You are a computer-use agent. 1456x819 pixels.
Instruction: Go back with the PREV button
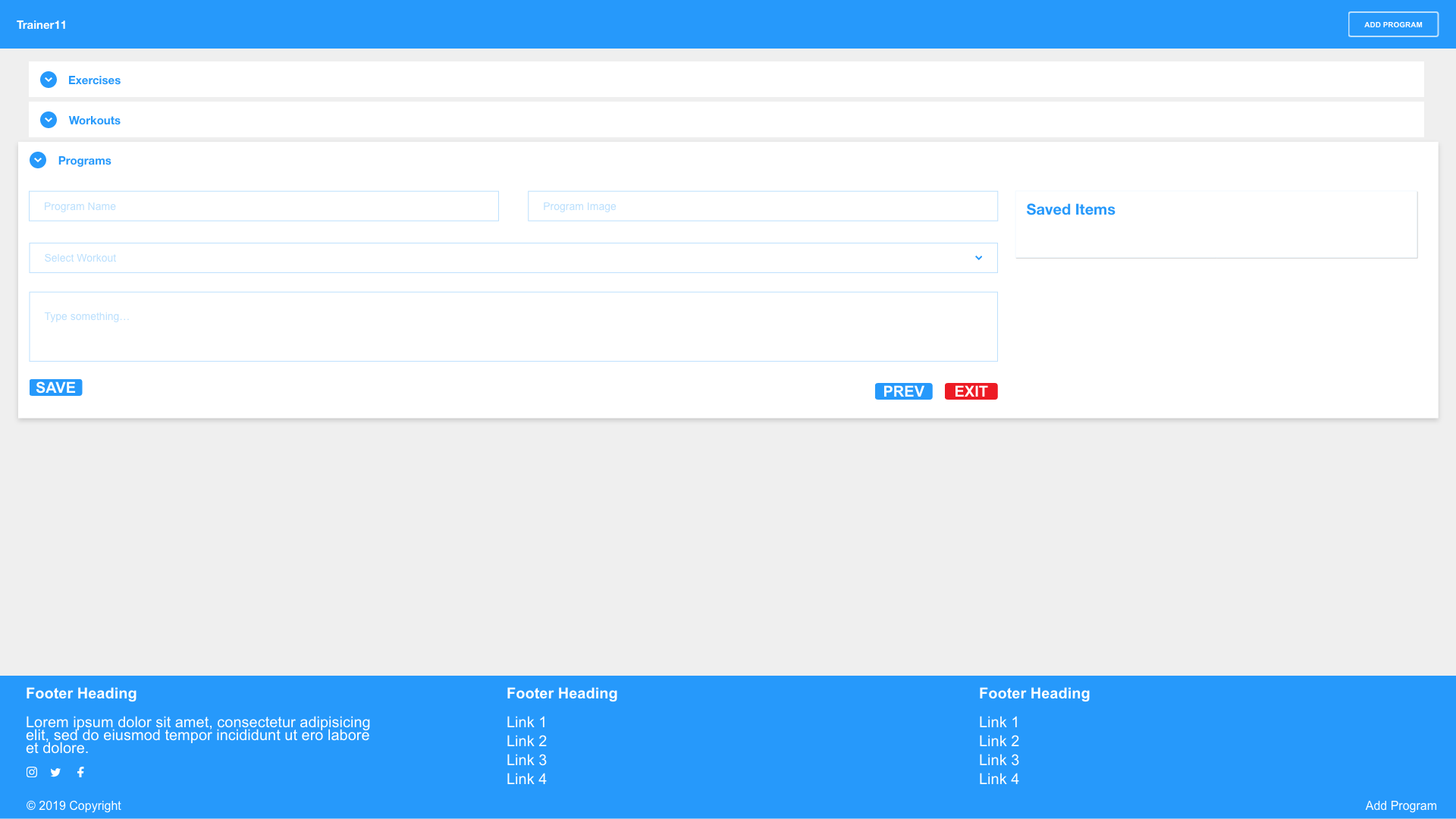point(903,391)
